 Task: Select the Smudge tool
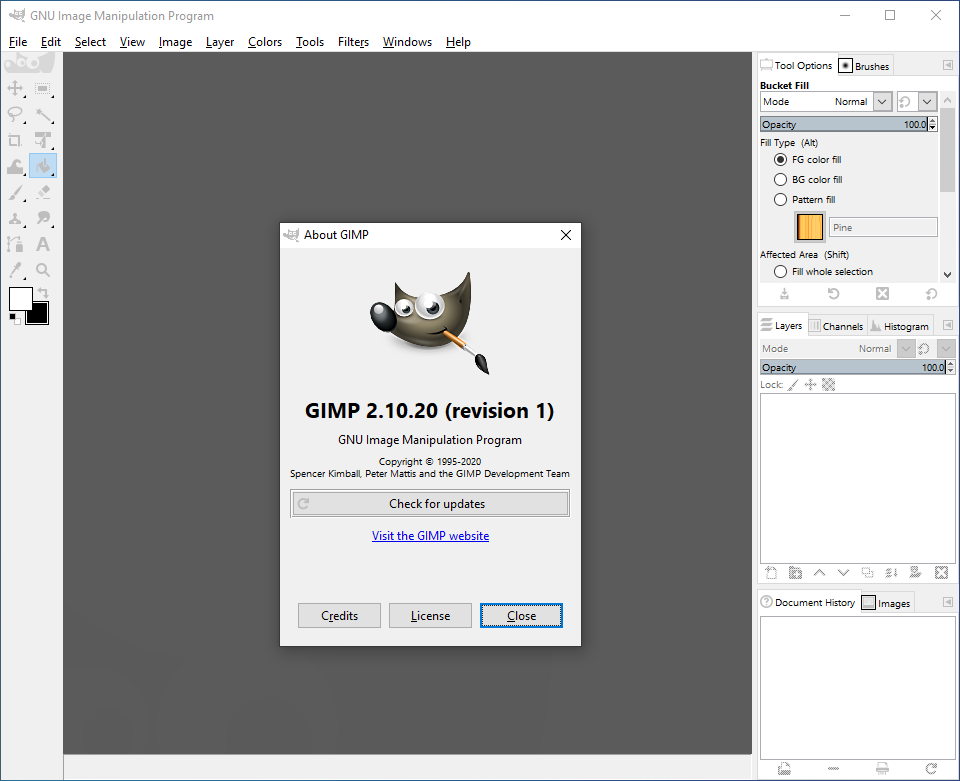point(42,218)
